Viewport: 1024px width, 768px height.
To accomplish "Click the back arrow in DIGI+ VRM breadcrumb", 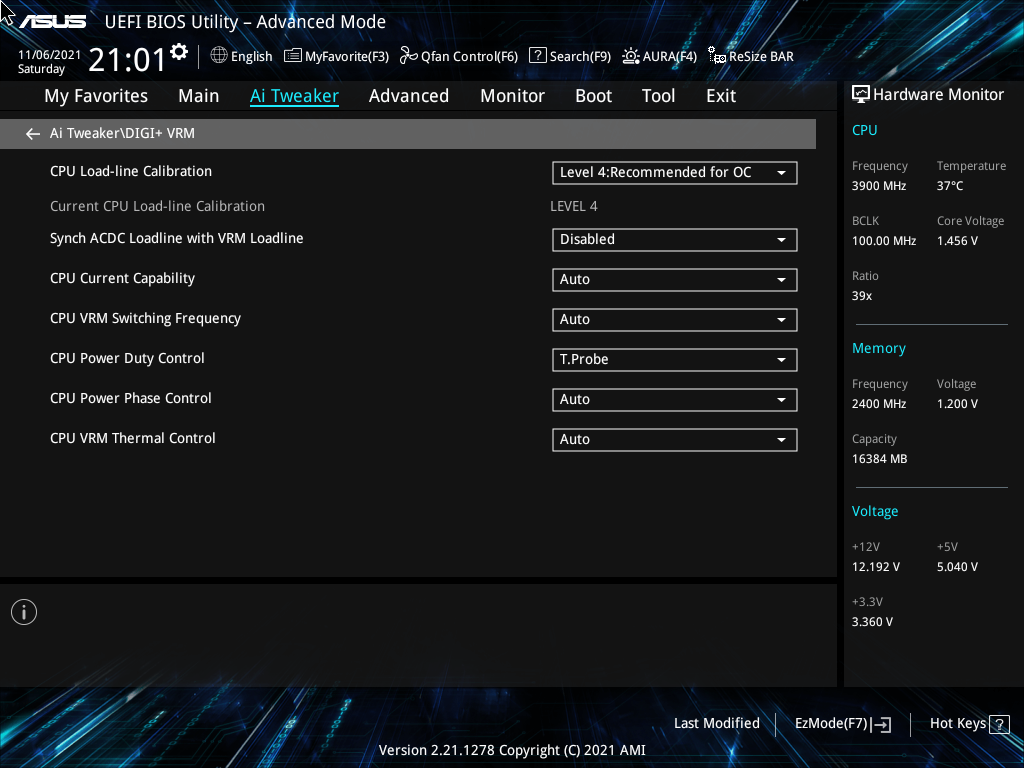I will click(x=33, y=134).
